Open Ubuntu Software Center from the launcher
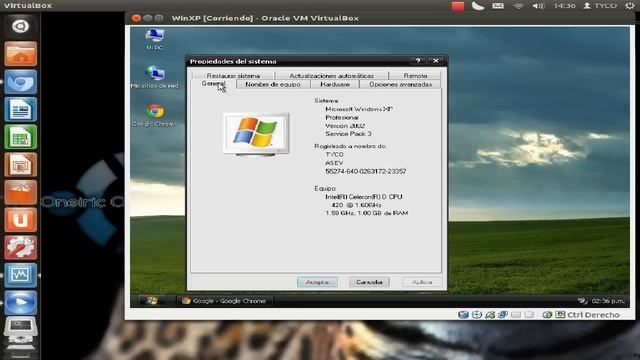The width and height of the screenshot is (640, 360). (x=20, y=192)
